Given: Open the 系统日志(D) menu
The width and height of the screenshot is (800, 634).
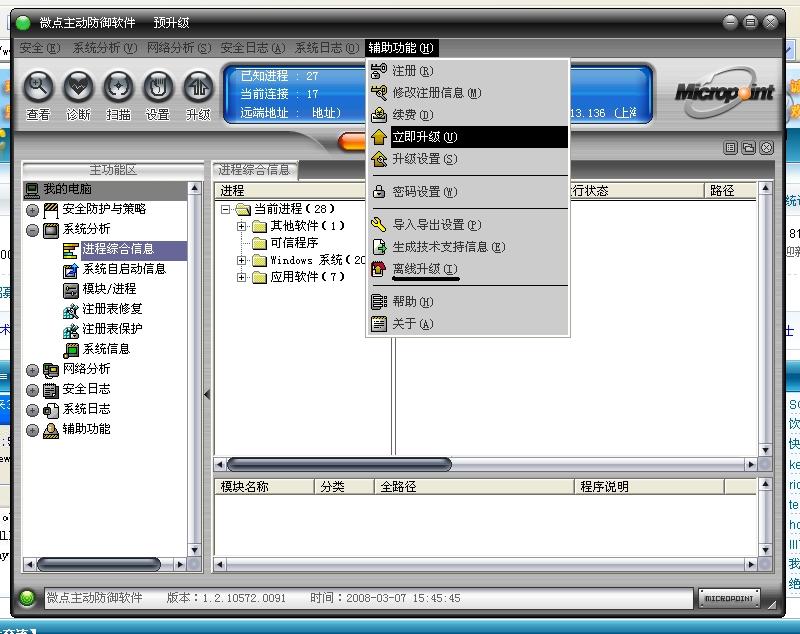Looking at the screenshot, I should (x=327, y=48).
